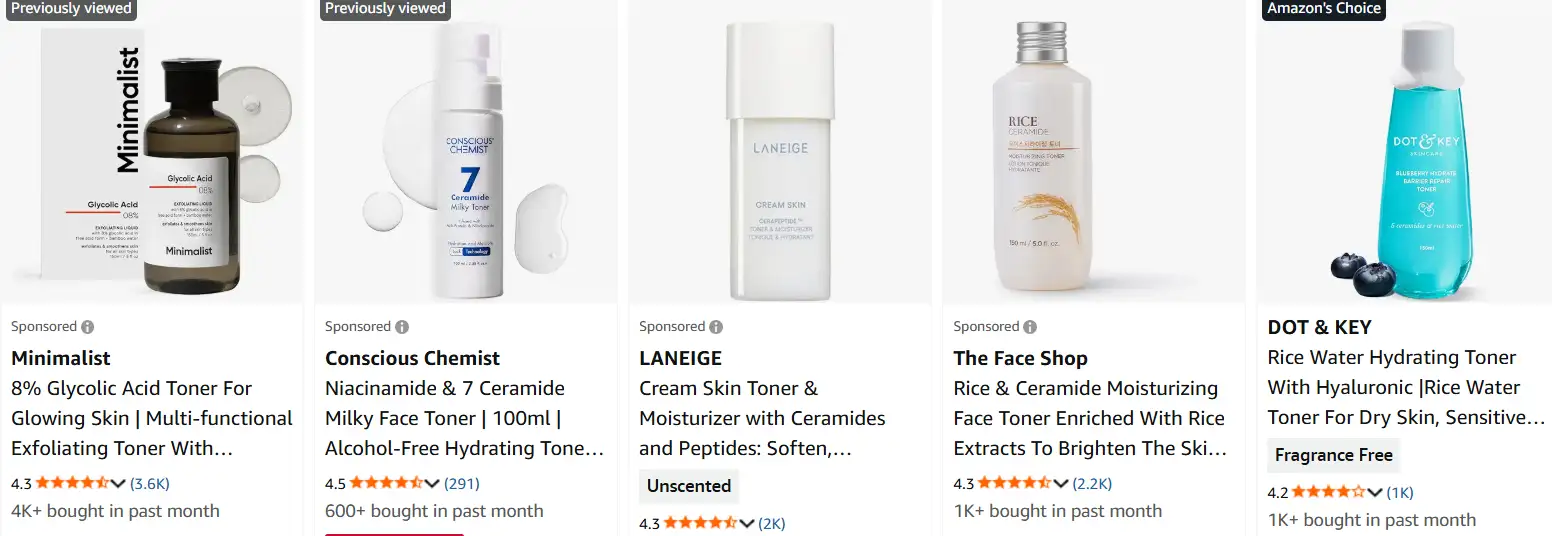Click the star rating of The Face Shop toner
The height and width of the screenshot is (536, 1552).
(1015, 483)
